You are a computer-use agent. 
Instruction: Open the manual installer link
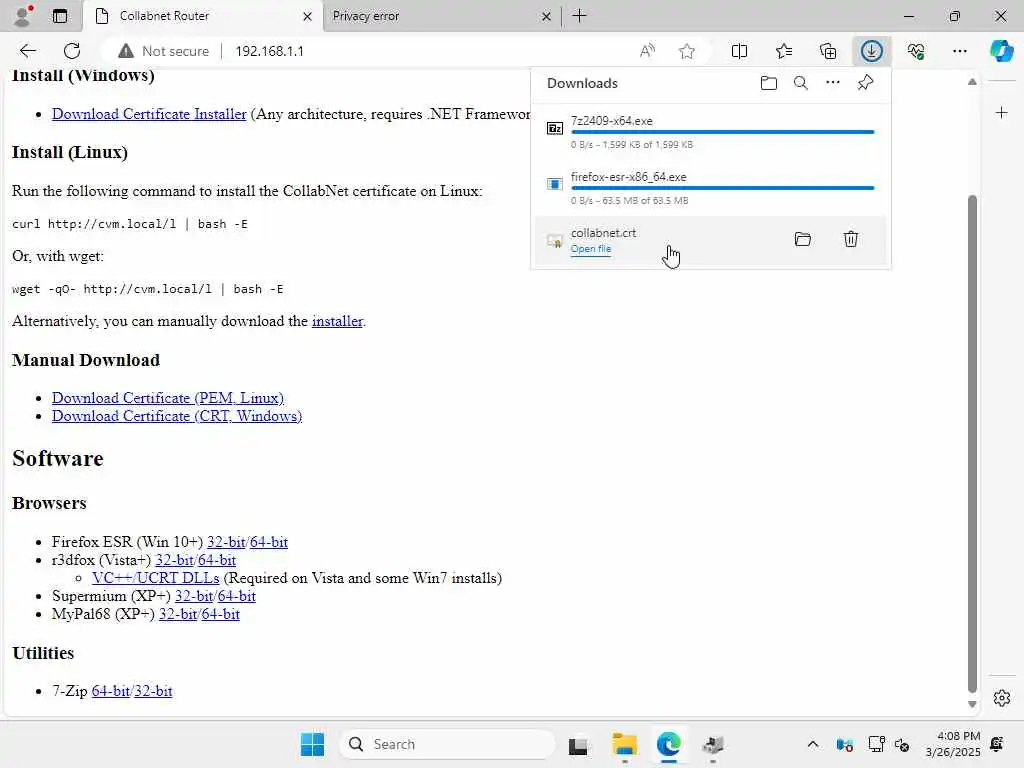(337, 321)
